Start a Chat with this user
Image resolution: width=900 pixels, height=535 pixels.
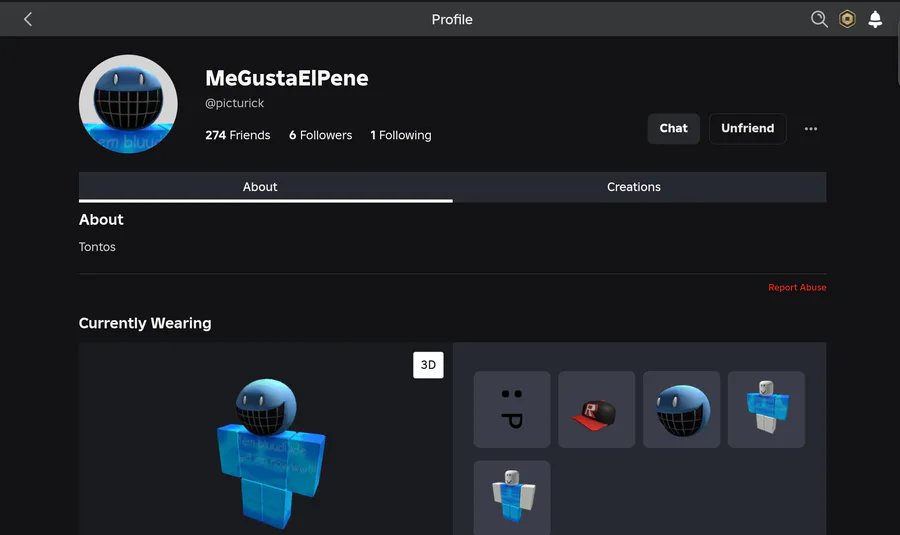coord(673,129)
